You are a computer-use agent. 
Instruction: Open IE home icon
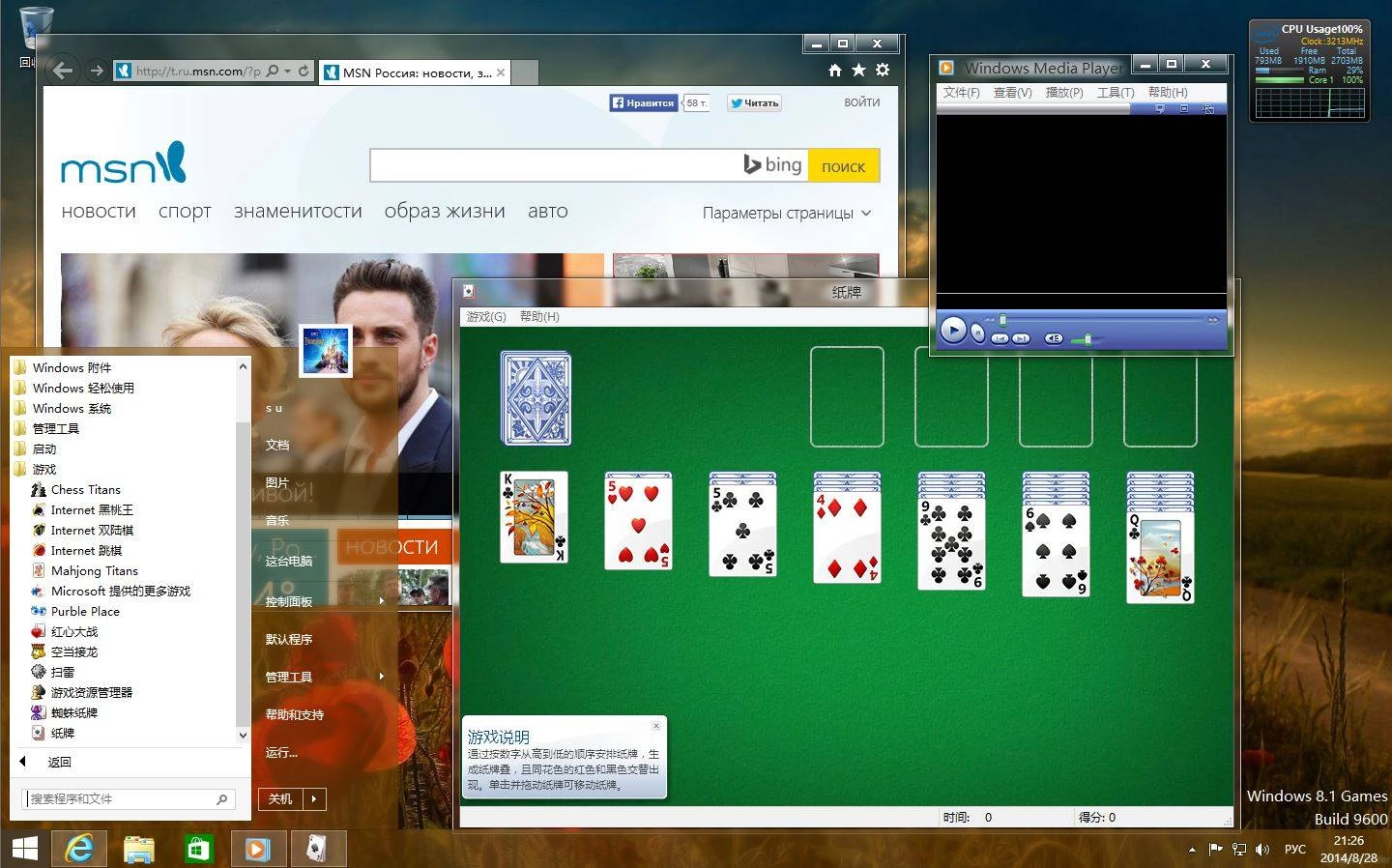click(x=835, y=70)
